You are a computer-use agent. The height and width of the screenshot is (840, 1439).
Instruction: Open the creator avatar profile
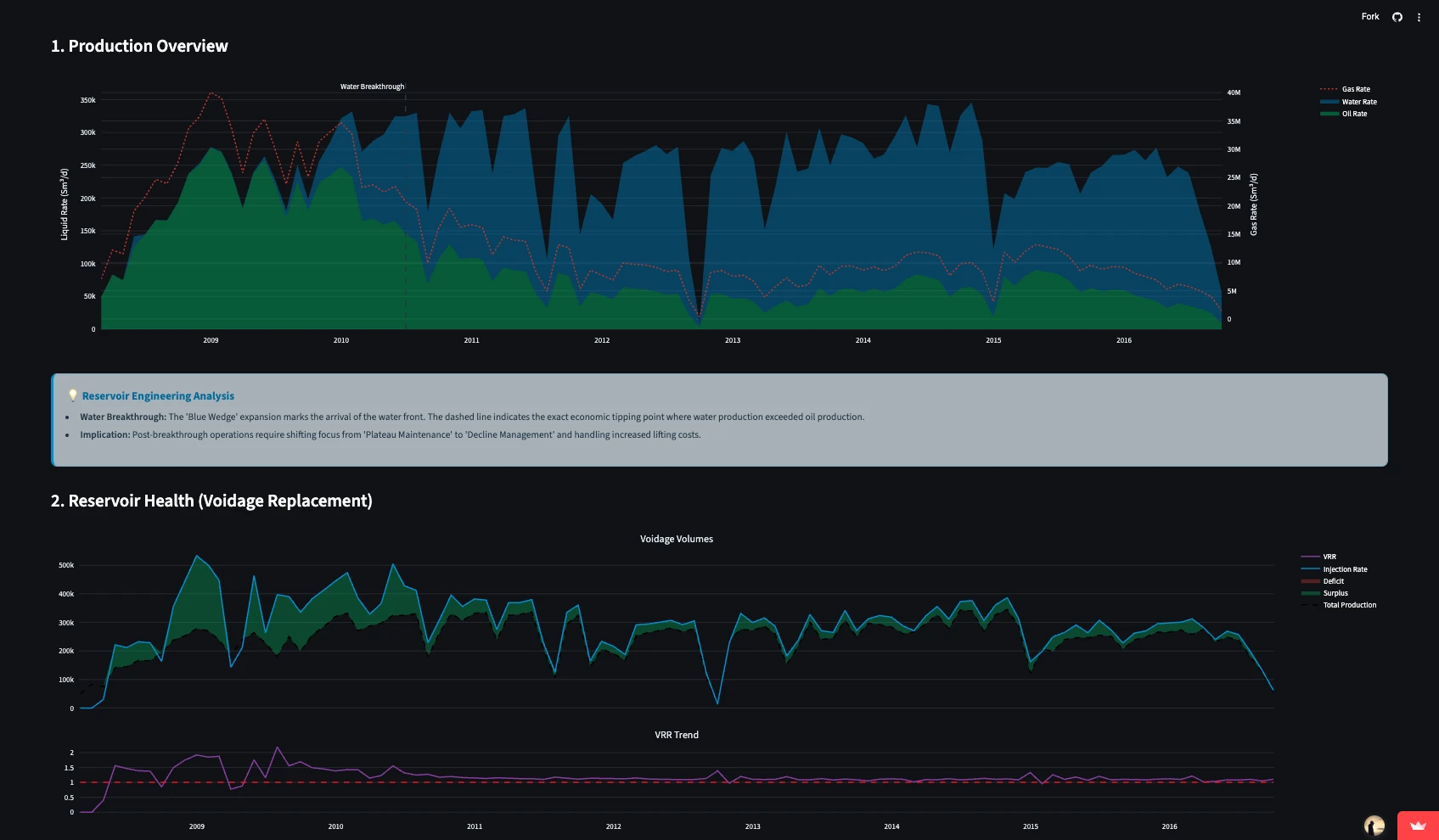tap(1374, 826)
